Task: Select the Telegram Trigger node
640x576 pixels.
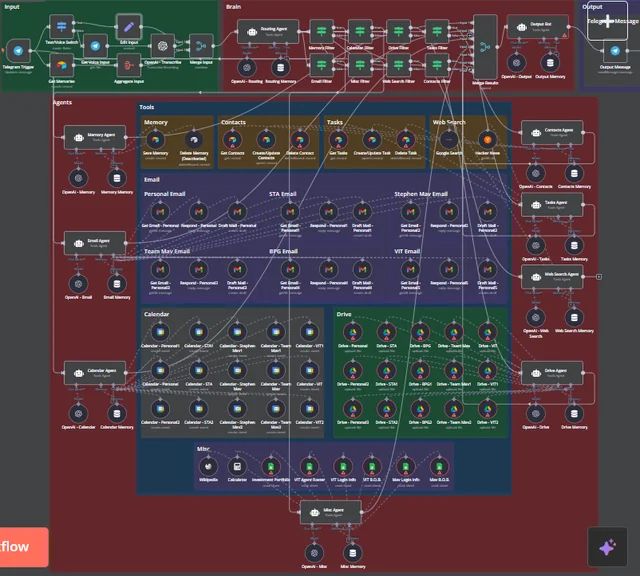Action: coord(17,50)
